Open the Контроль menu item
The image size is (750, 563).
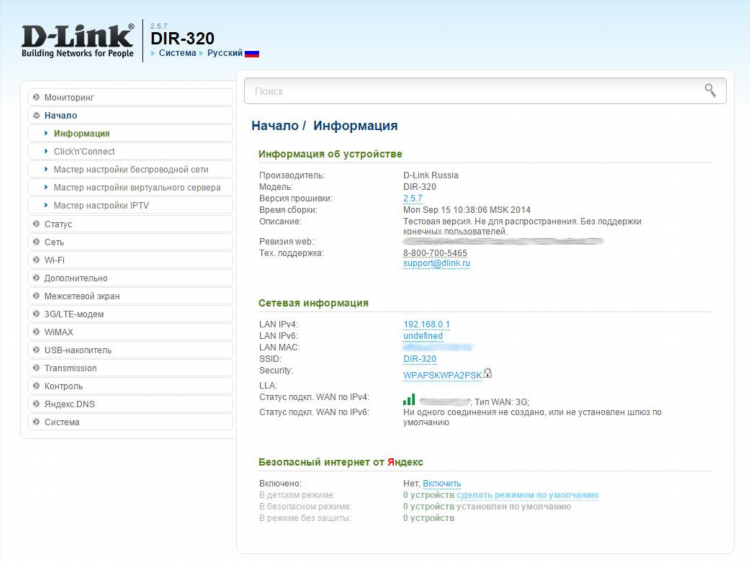click(130, 386)
